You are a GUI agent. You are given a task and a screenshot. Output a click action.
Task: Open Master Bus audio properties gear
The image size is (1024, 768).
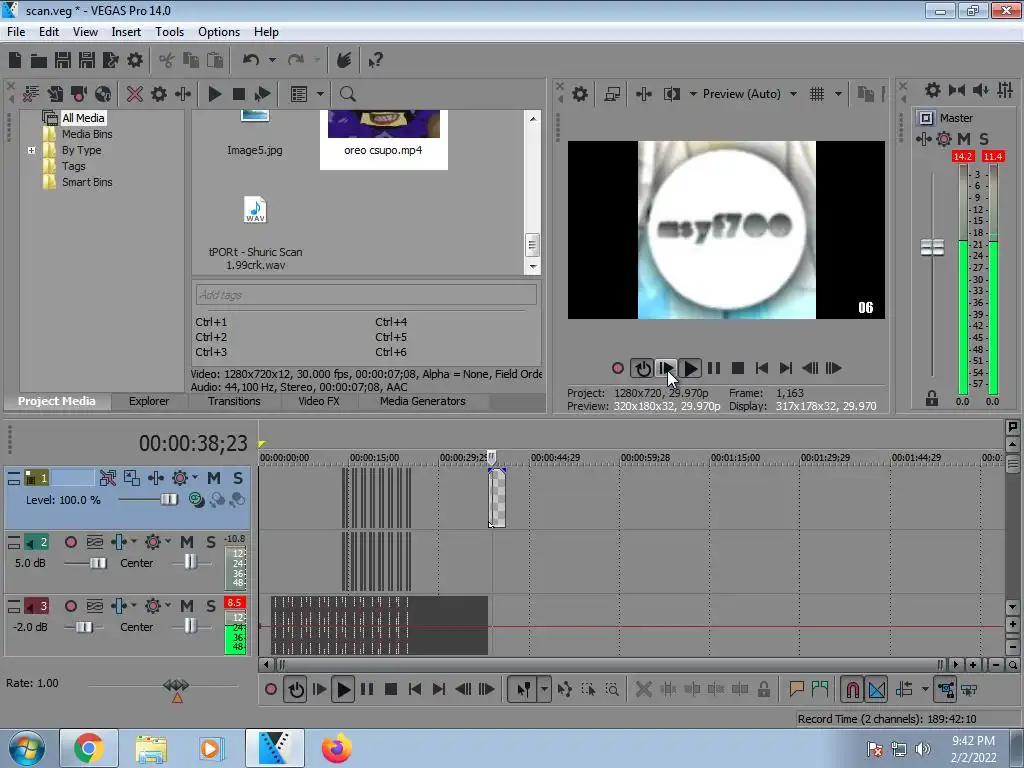coord(933,90)
